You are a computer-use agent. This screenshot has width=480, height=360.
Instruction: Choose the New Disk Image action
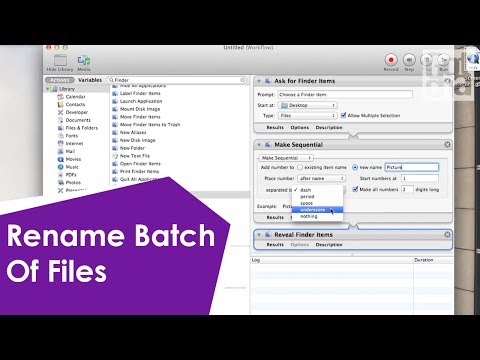click(137, 140)
